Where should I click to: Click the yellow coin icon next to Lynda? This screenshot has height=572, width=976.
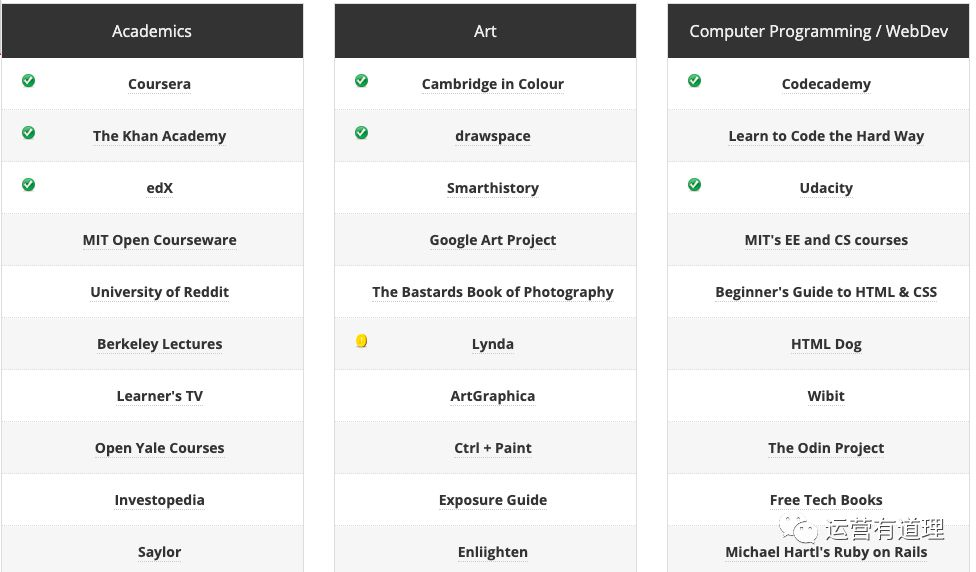pyautogui.click(x=362, y=341)
